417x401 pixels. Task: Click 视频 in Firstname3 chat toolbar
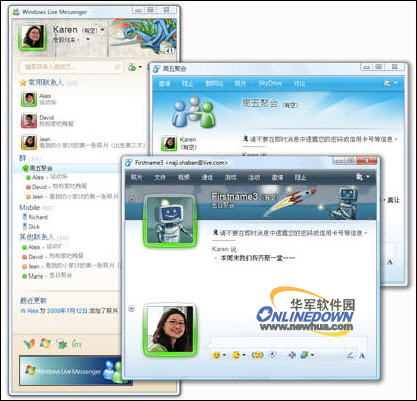[183, 178]
